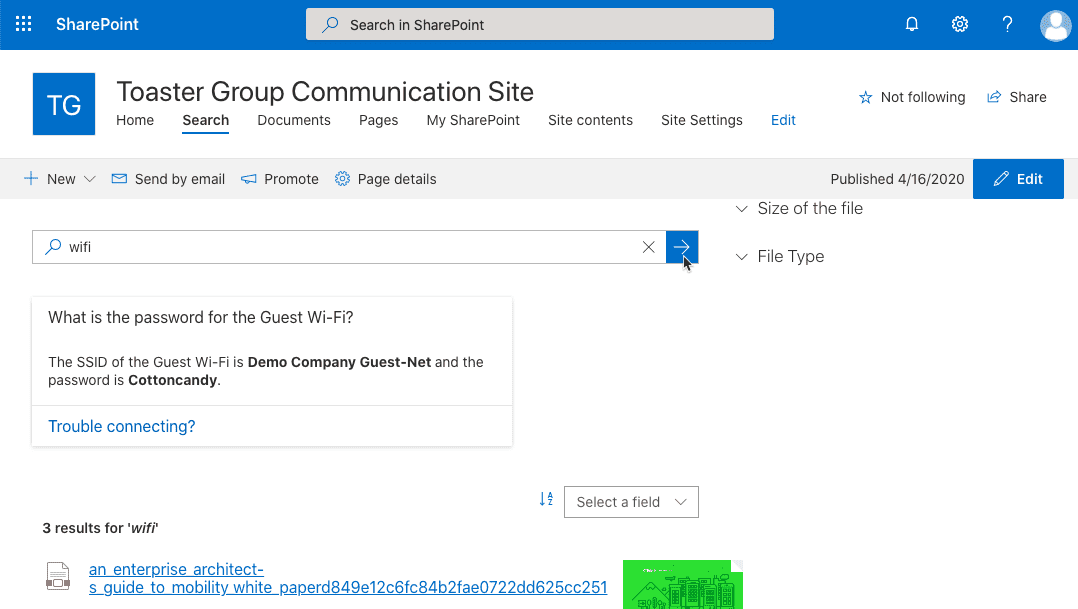This screenshot has width=1078, height=609.
Task: Click the green result thumbnail image
Action: point(683,584)
